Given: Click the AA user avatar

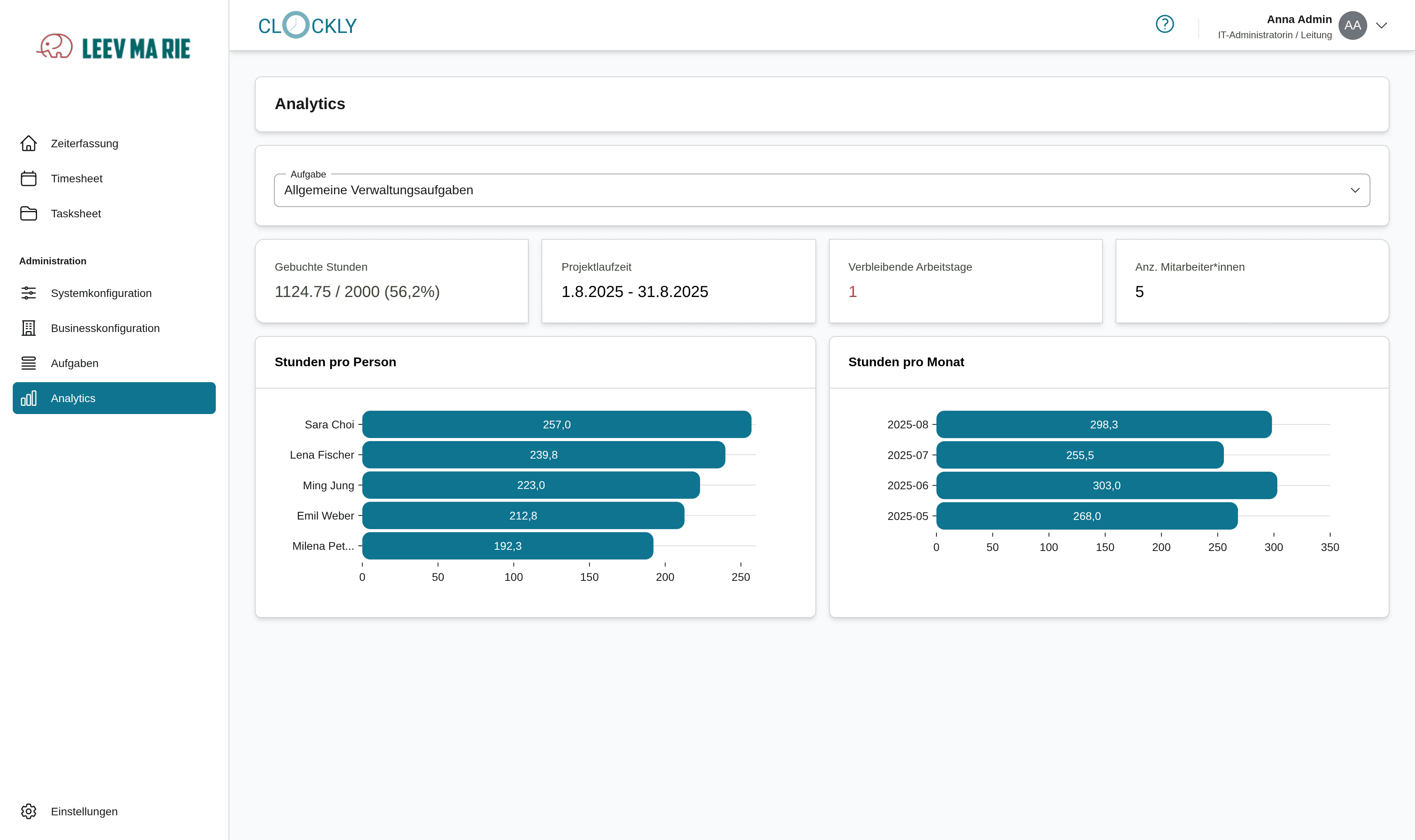Looking at the screenshot, I should pos(1352,25).
